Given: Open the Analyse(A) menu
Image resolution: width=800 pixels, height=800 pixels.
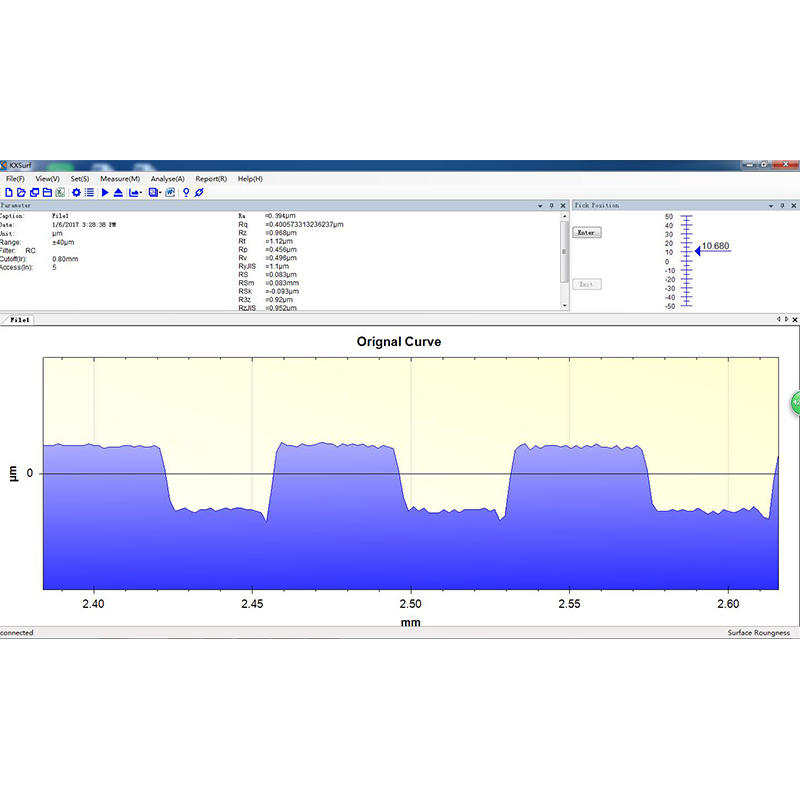Looking at the screenshot, I should (x=167, y=178).
